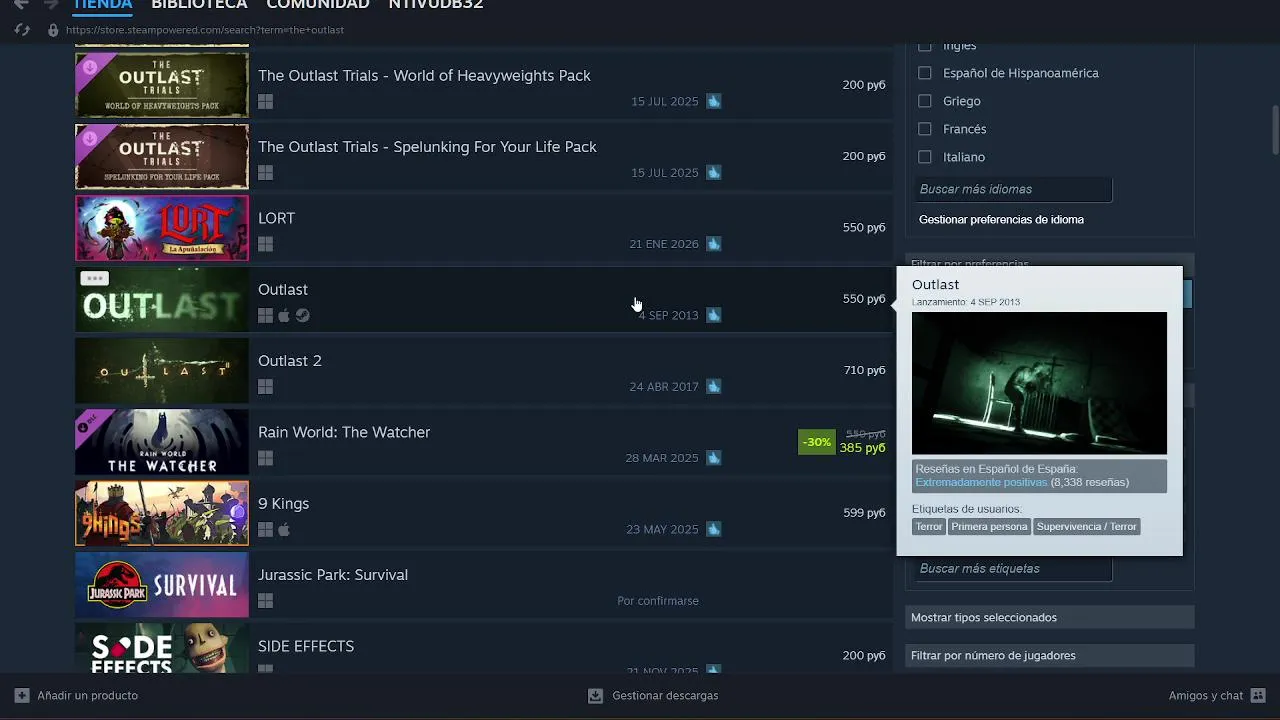Image resolution: width=1280 pixels, height=720 pixels.
Task: Click the review thumbs-up icon for LORT
Action: pos(714,244)
